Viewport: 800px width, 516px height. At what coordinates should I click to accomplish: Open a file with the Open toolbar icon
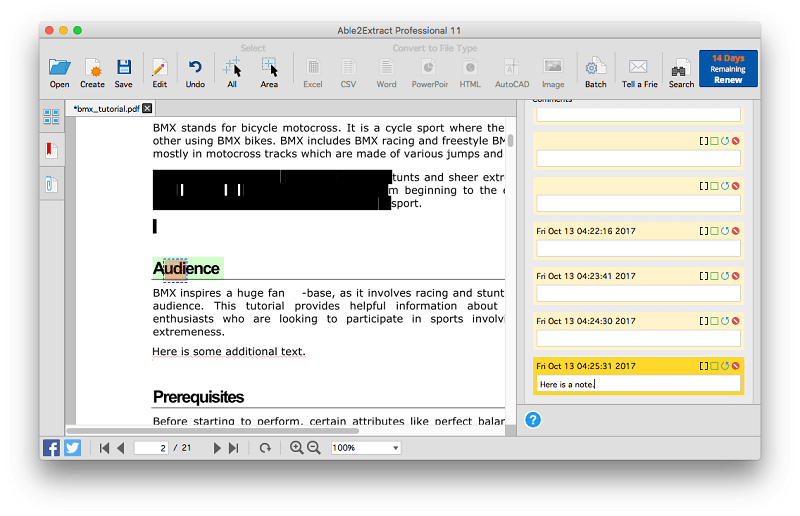point(59,73)
